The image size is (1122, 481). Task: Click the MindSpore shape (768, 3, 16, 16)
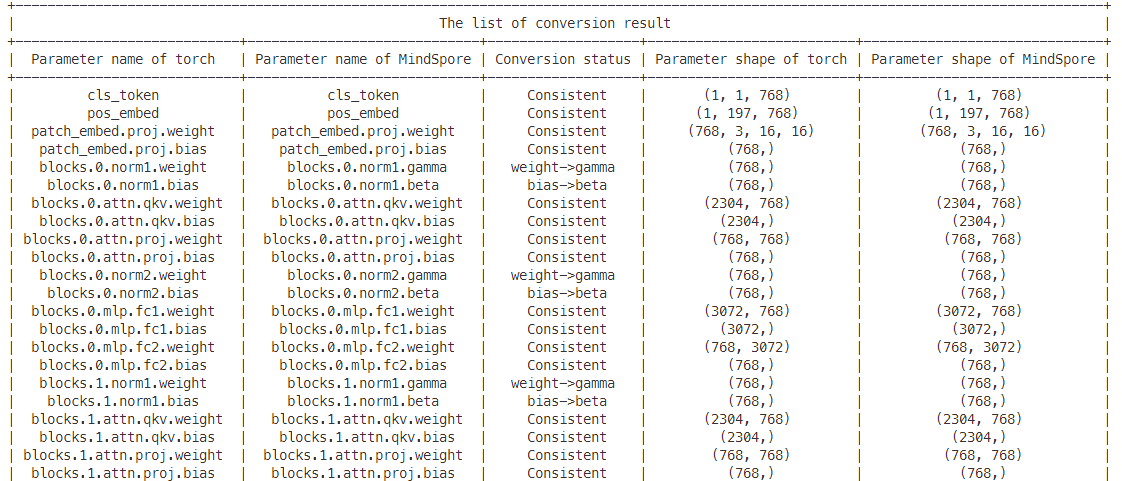[x=983, y=131]
